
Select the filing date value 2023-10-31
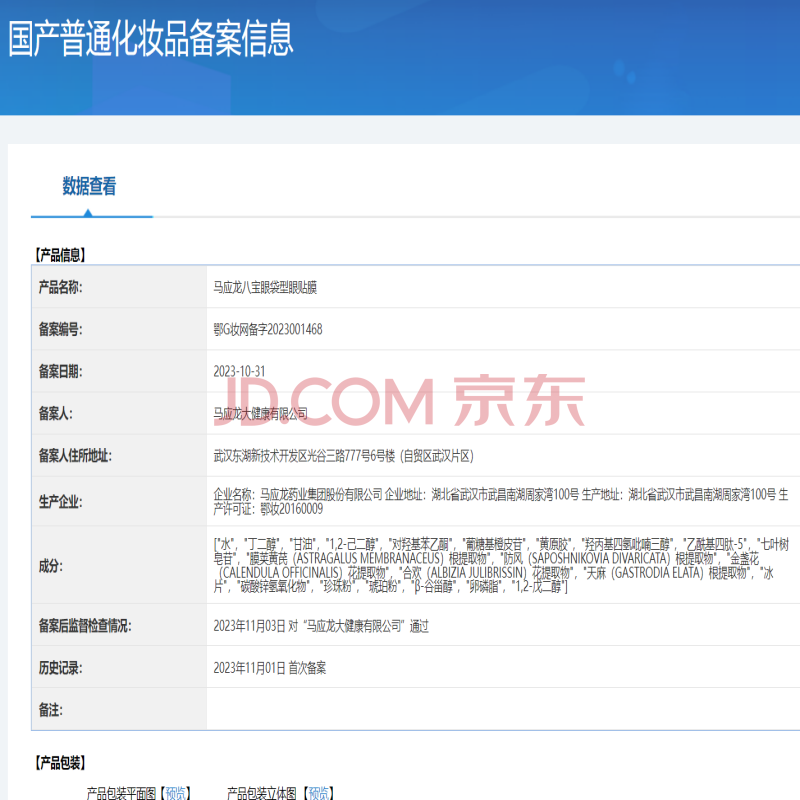click(239, 371)
